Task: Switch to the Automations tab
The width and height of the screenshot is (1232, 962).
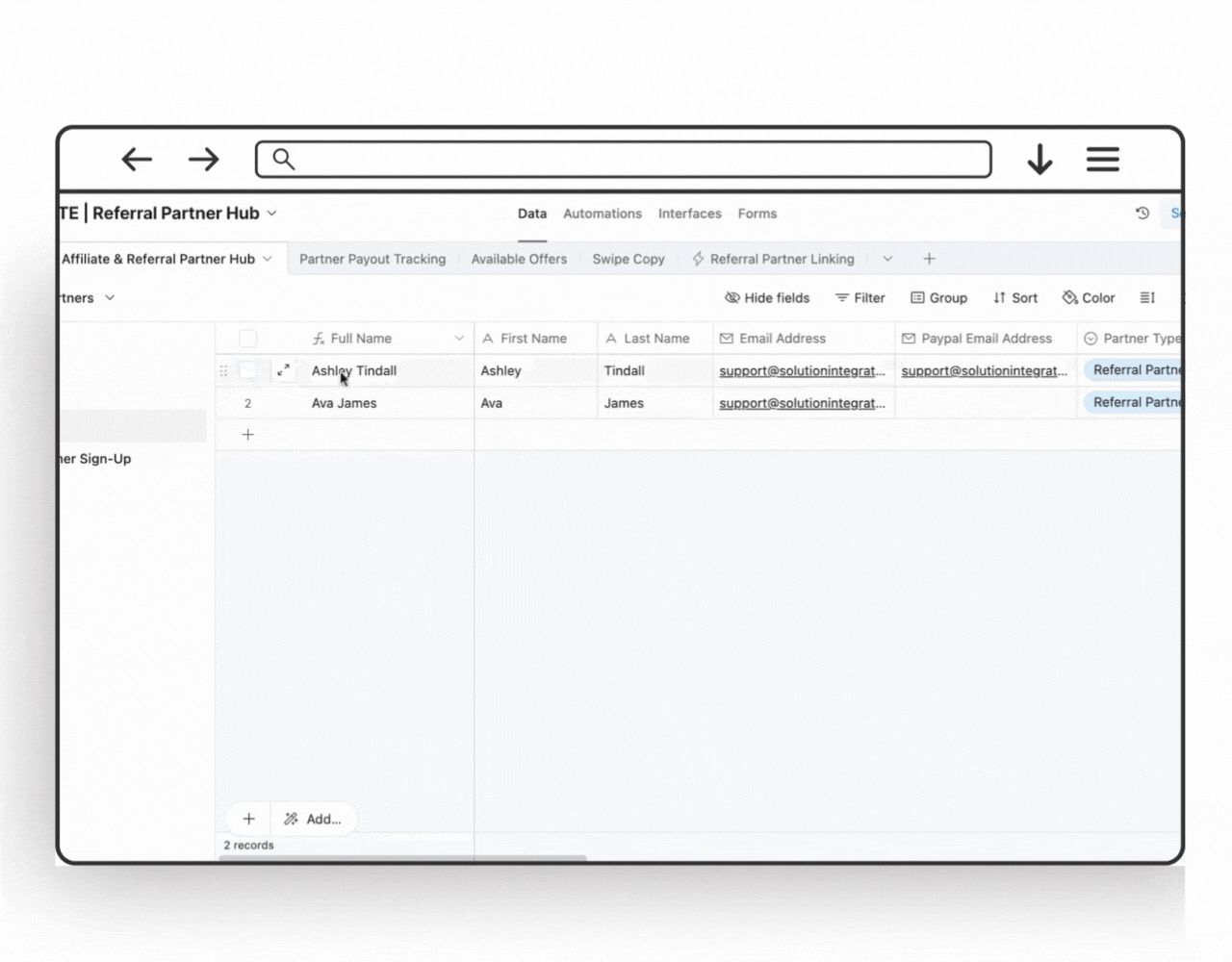Action: tap(602, 214)
